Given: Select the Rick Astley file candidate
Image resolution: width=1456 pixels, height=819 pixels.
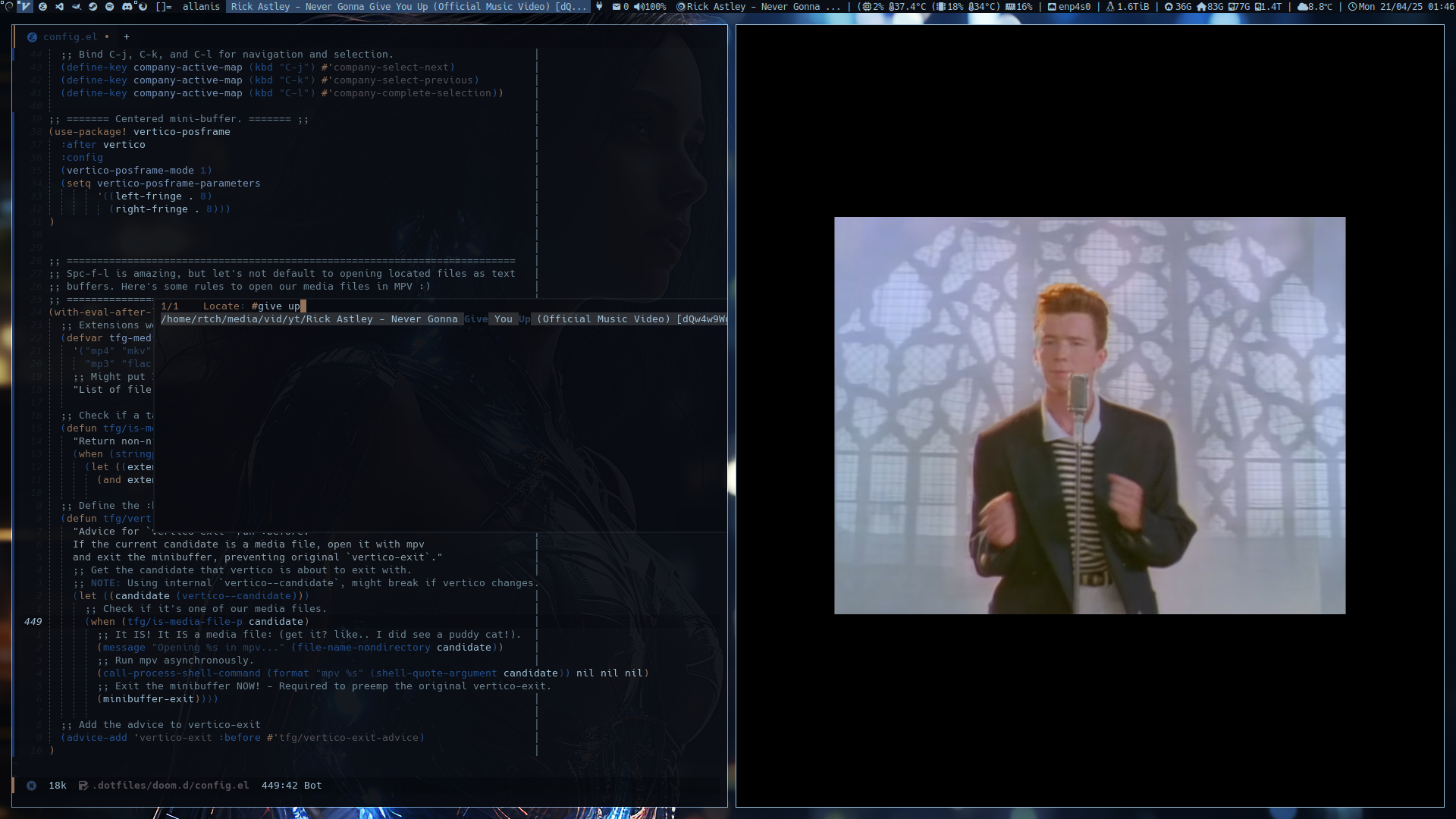Looking at the screenshot, I should coord(444,319).
